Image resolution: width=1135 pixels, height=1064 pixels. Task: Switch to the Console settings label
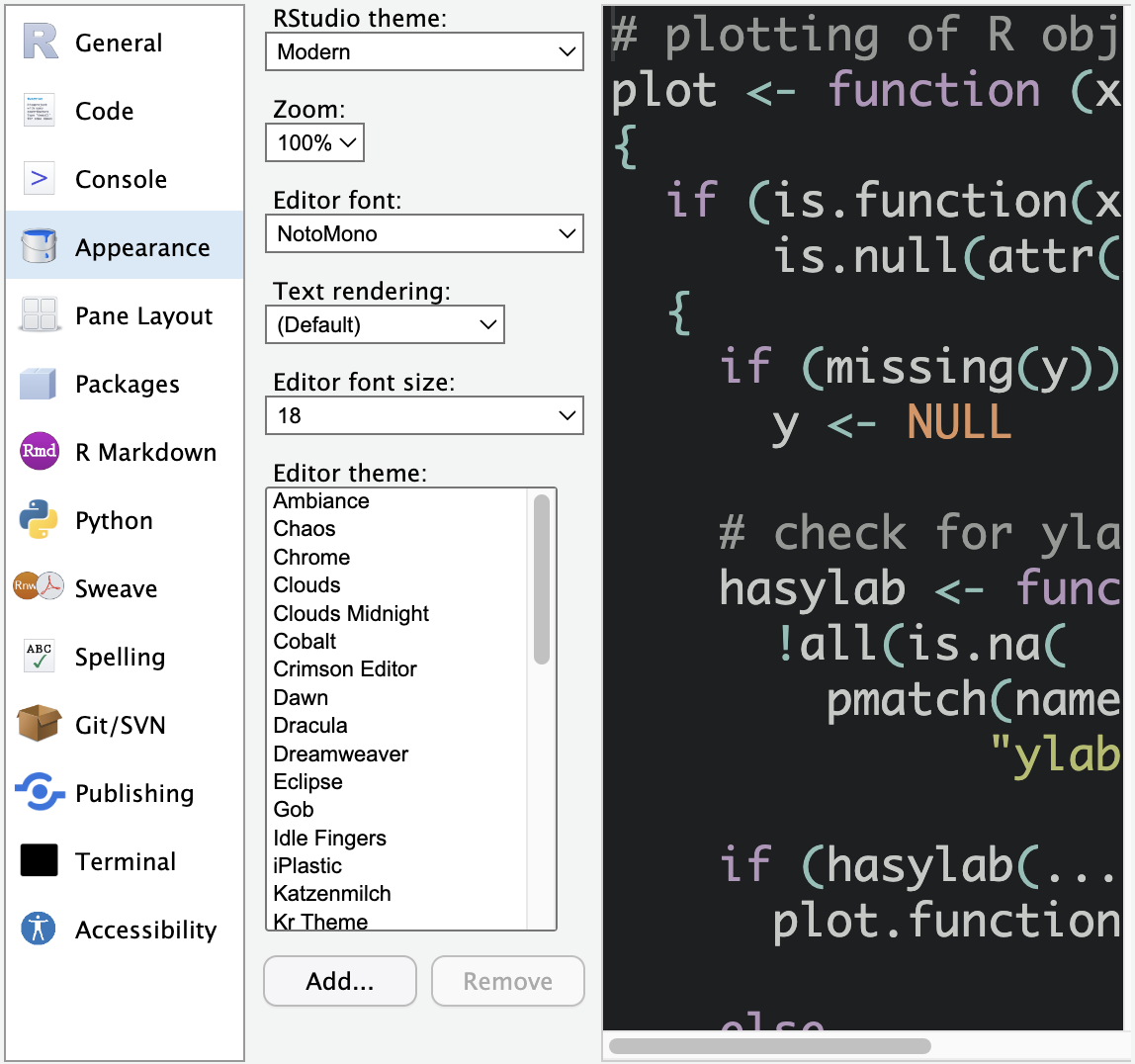click(x=121, y=179)
